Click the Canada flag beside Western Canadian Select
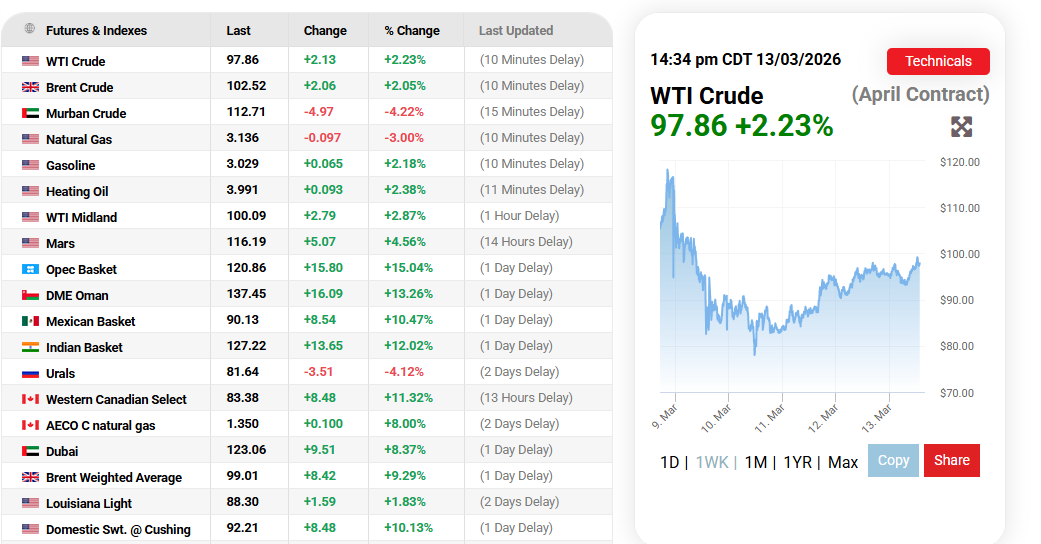1041x544 pixels. point(30,399)
